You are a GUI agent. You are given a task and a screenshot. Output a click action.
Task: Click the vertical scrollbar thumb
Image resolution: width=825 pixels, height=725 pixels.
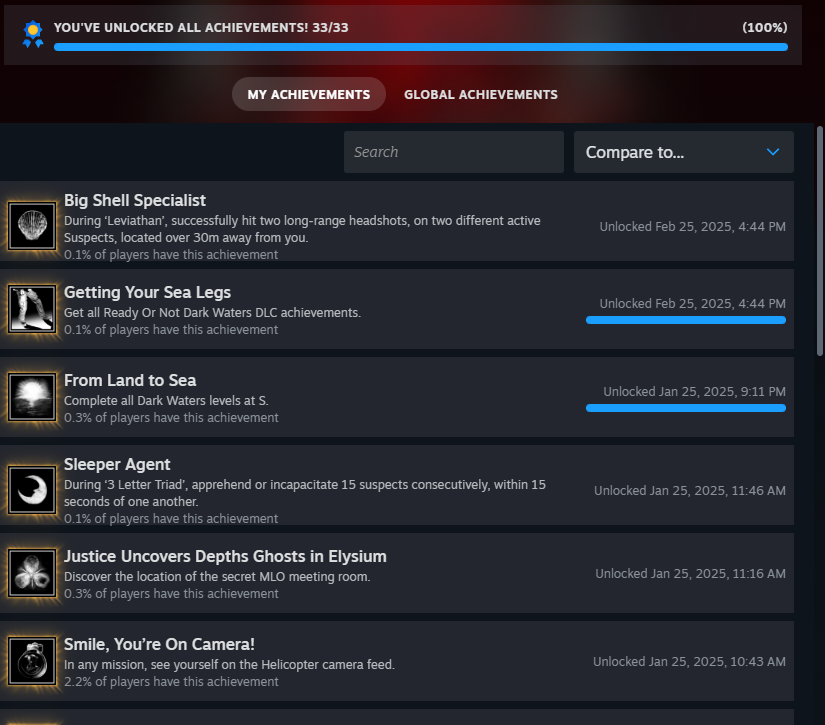point(820,241)
